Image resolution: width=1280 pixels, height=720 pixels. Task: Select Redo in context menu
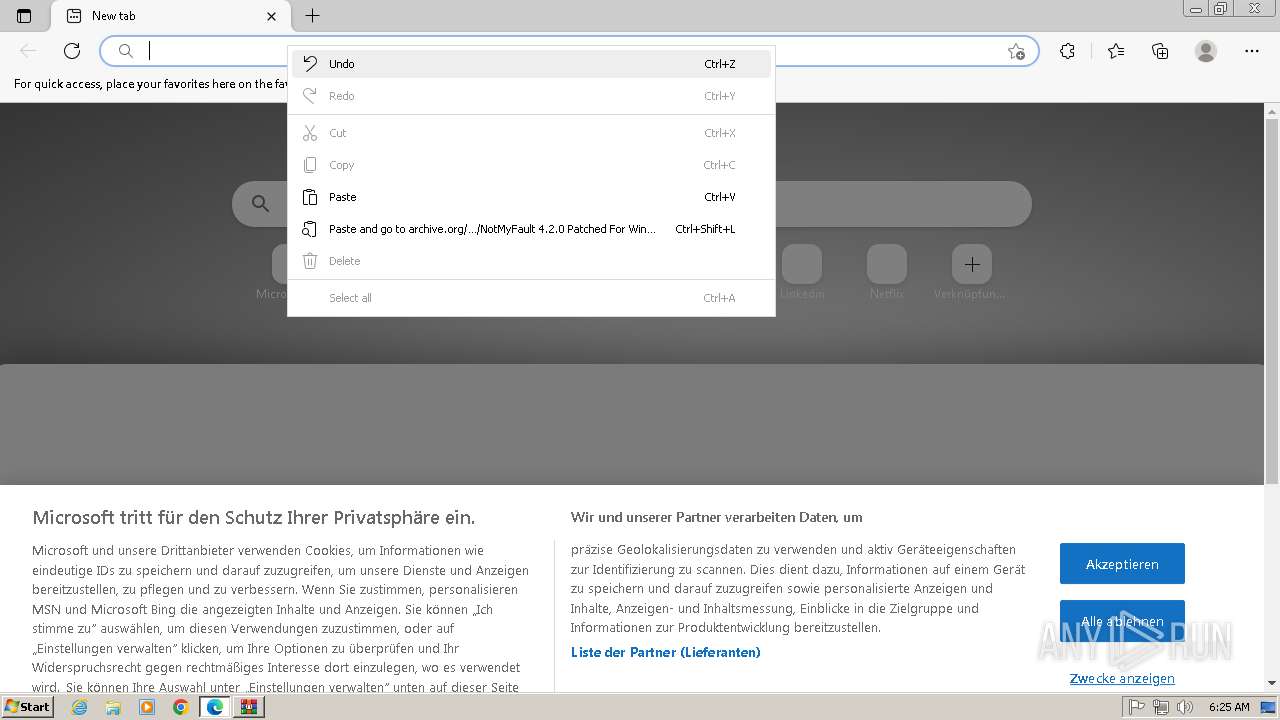531,96
